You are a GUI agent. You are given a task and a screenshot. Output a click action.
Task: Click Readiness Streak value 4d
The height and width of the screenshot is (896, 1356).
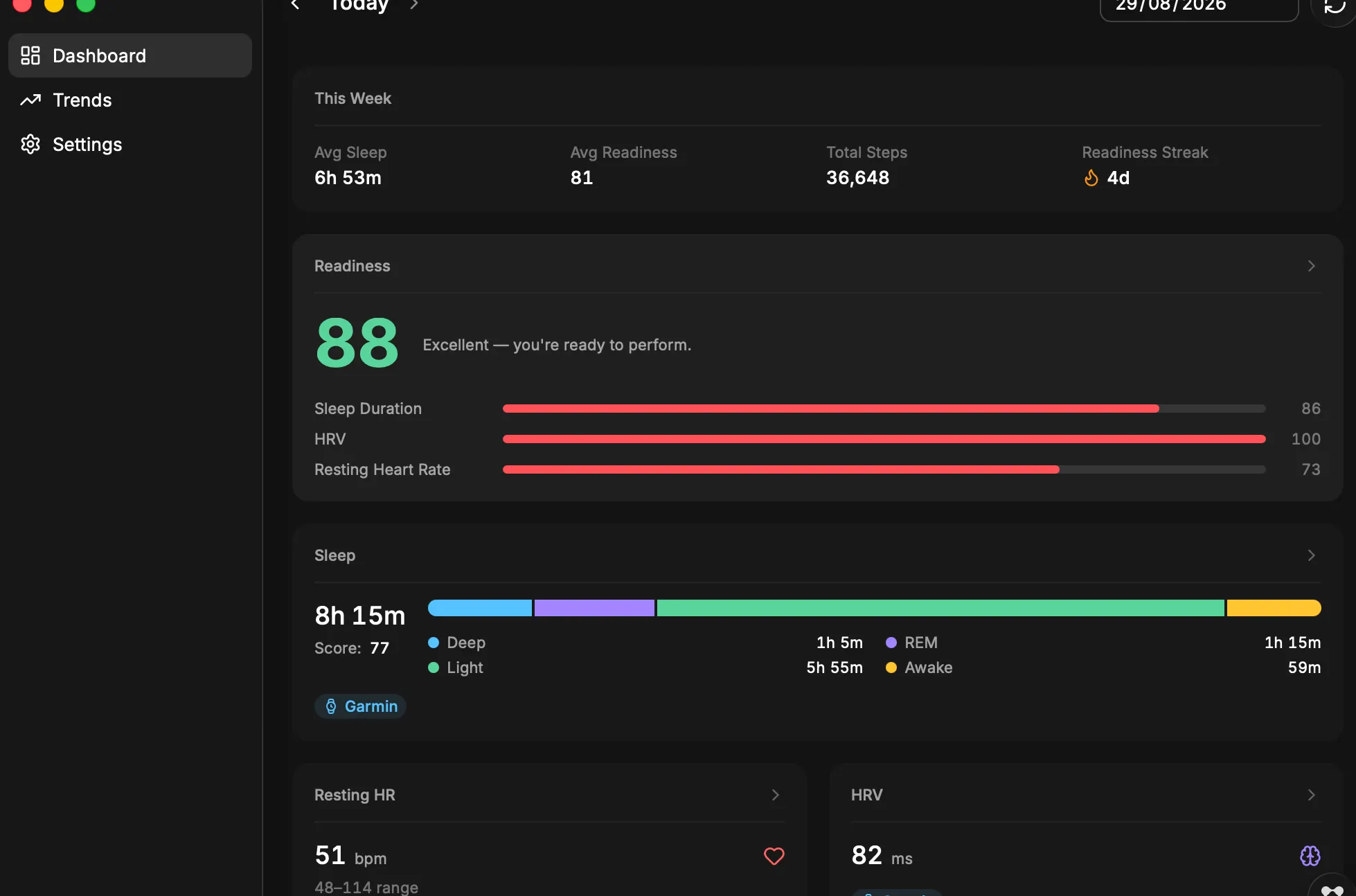tap(1118, 178)
